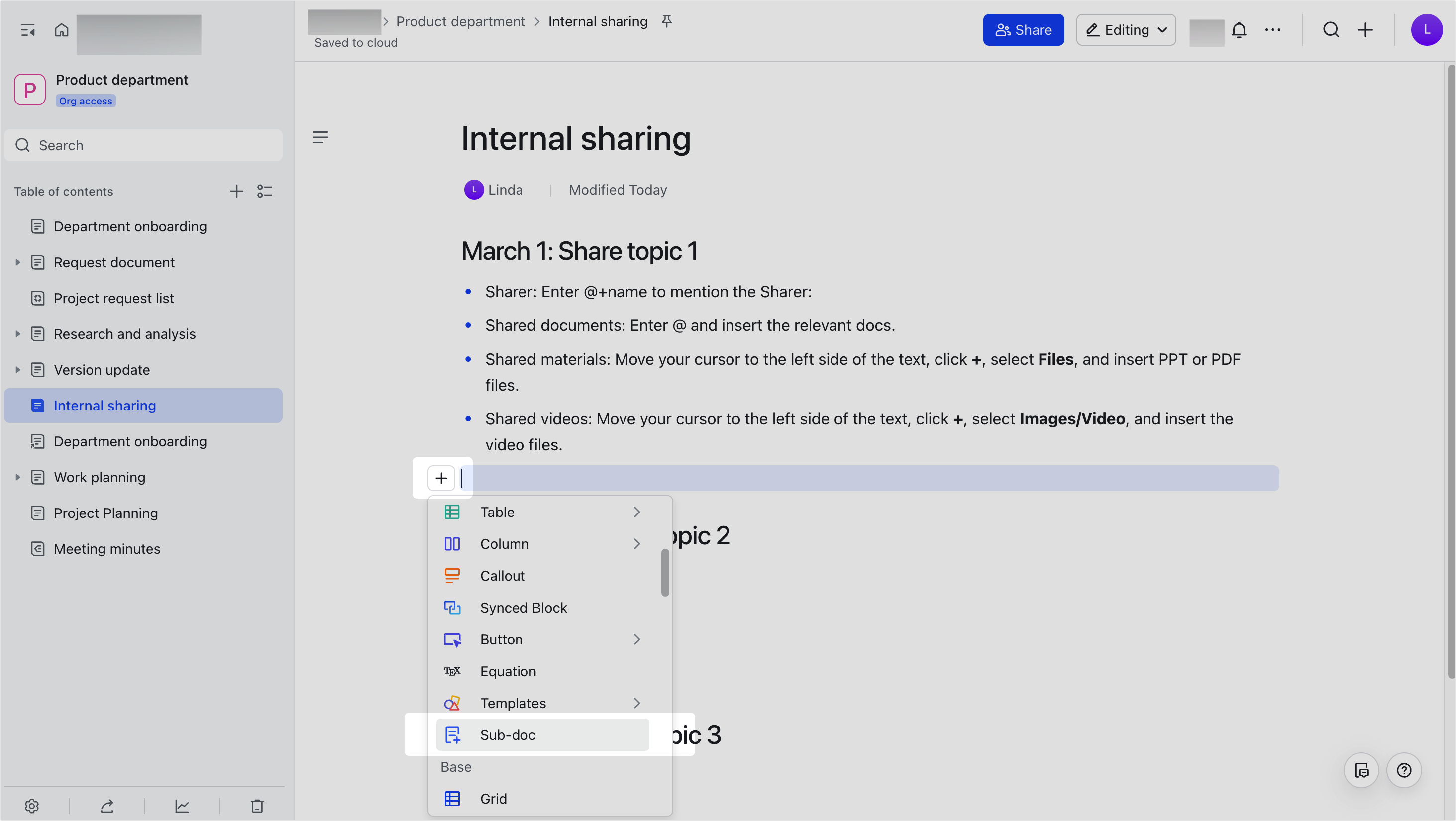Open the Column submenu
This screenshot has height=821, width=1456.
pos(542,544)
